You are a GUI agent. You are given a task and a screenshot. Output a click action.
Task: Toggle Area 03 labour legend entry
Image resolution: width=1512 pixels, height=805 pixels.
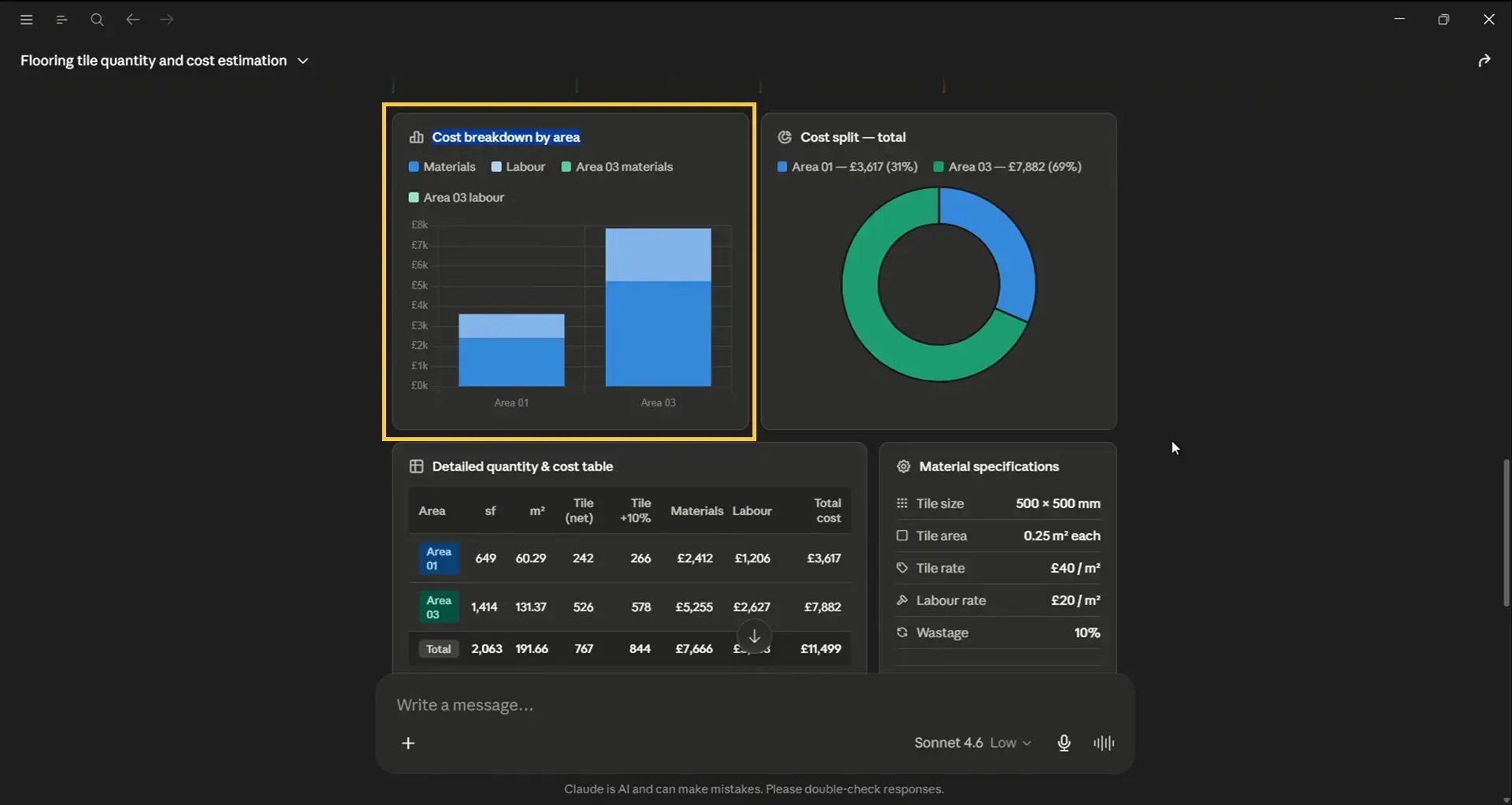coord(456,198)
